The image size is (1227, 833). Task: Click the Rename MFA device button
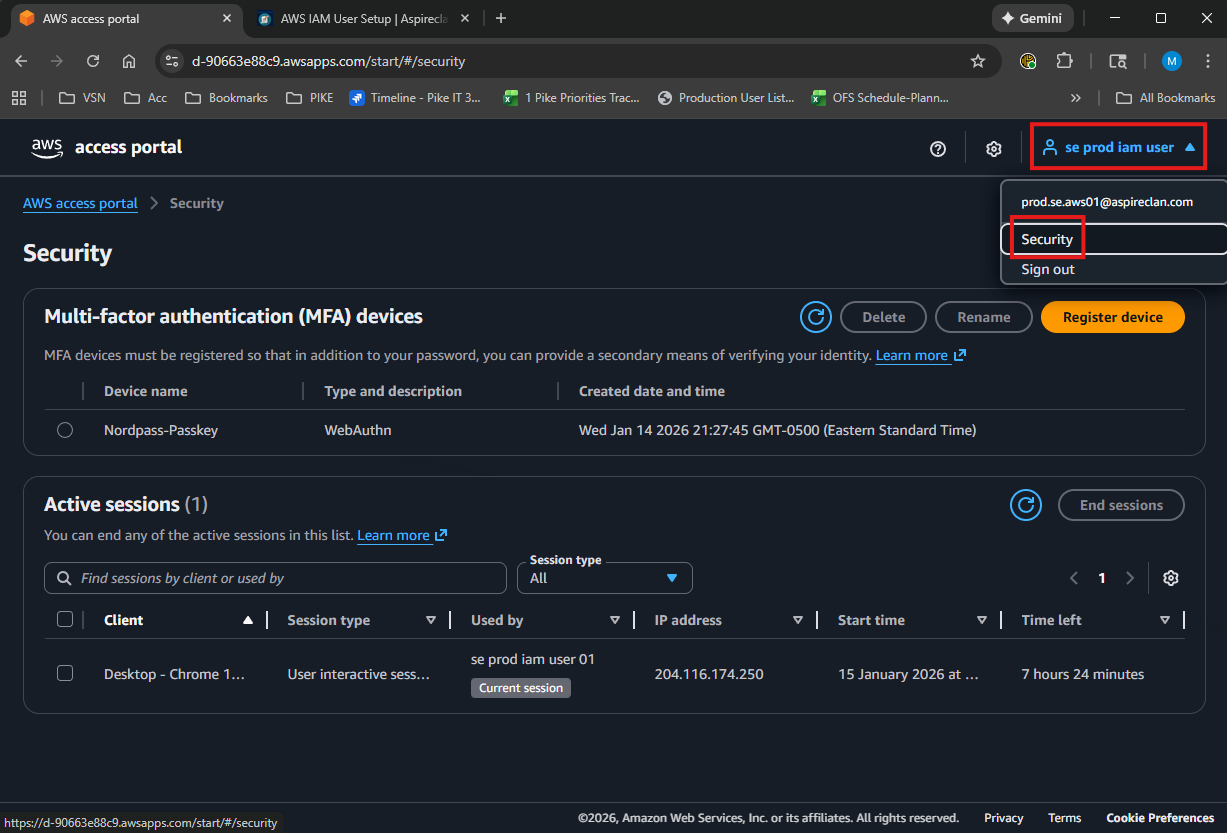pos(984,317)
